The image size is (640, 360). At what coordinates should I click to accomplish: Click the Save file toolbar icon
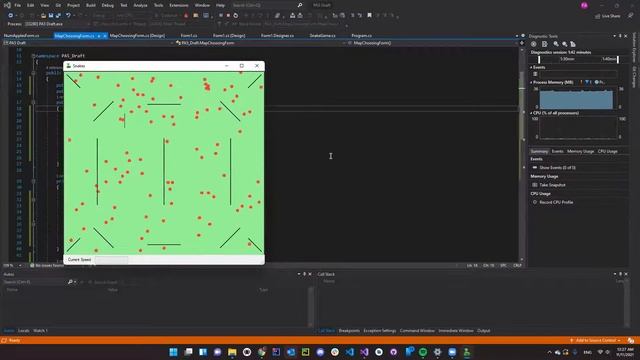pyautogui.click(x=51, y=16)
